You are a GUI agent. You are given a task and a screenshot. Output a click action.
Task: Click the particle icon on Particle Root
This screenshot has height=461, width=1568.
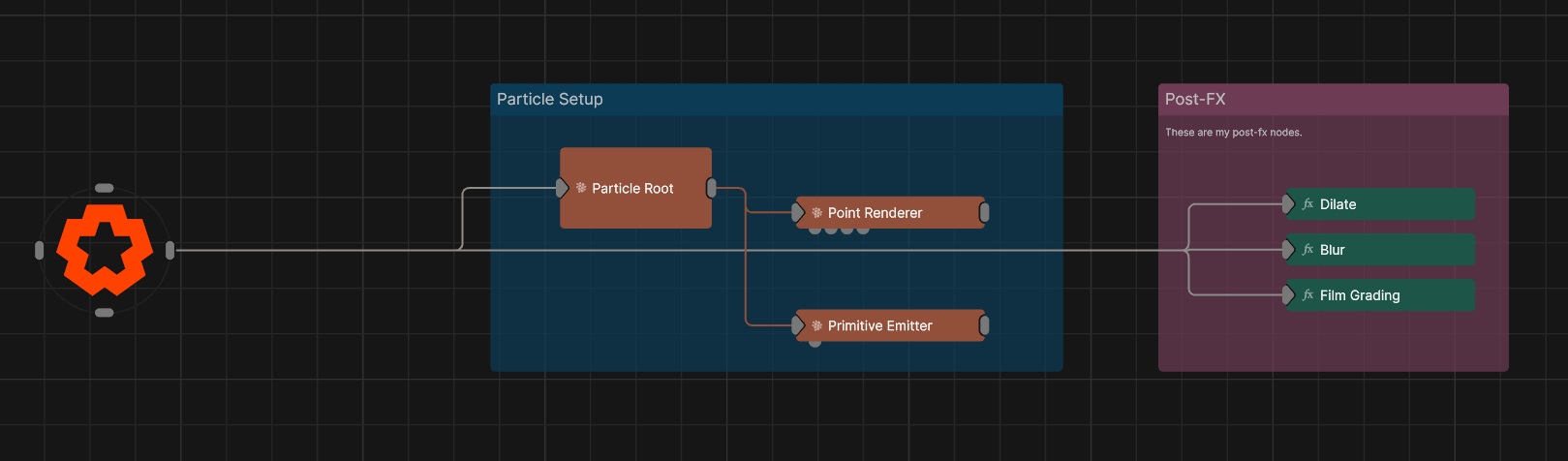click(581, 188)
